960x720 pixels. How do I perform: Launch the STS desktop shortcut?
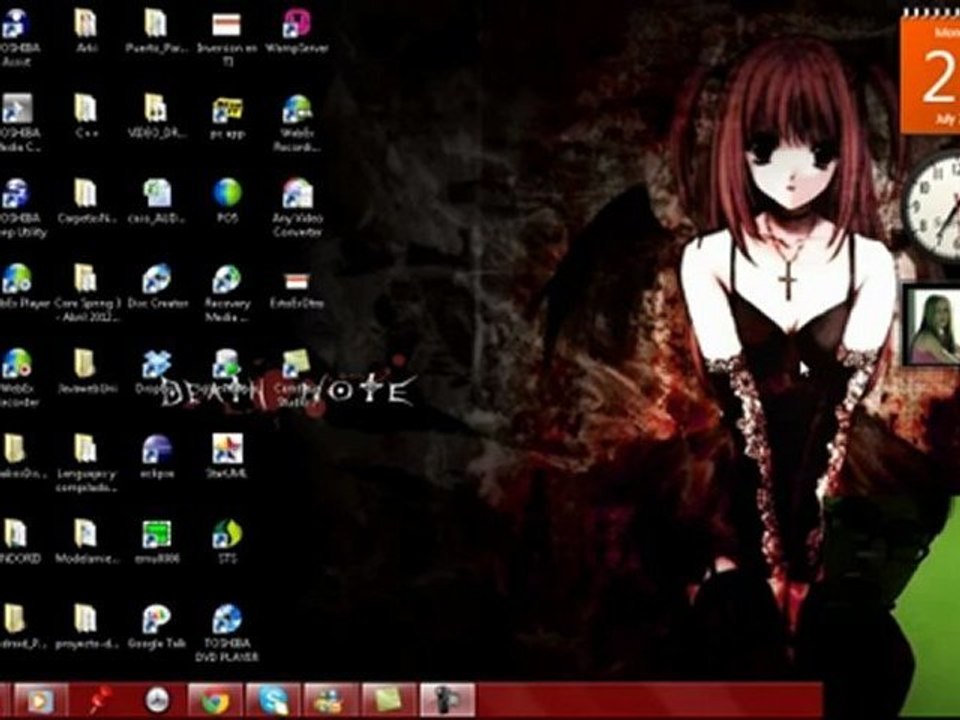pos(227,541)
